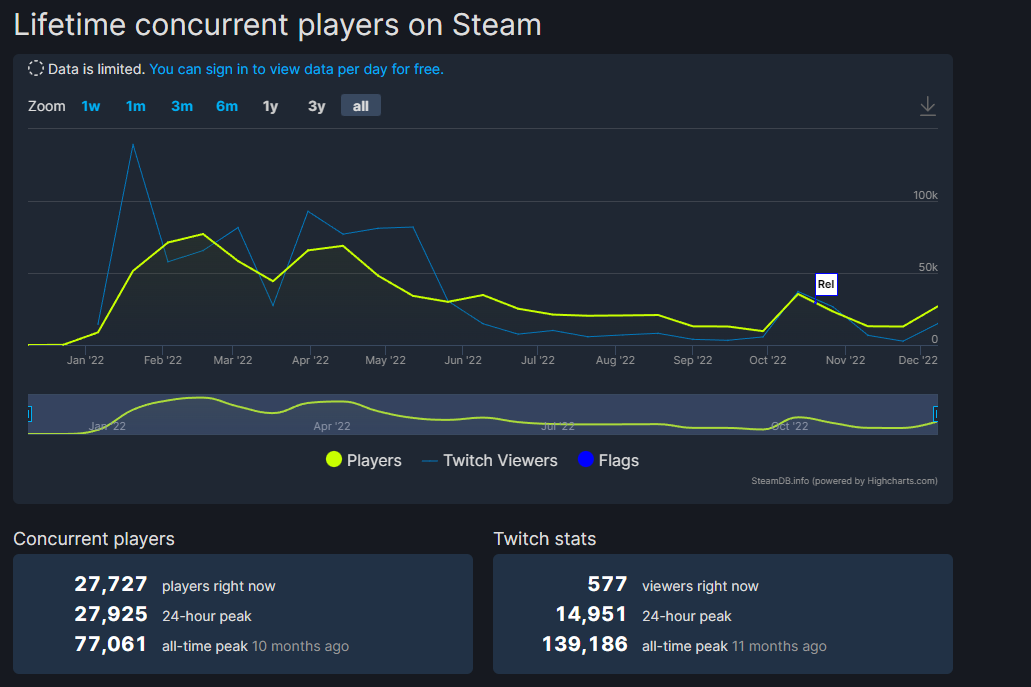Viewport: 1031px width, 687px height.
Task: Open the SteamDB.info Highcharts credit link
Action: (844, 481)
